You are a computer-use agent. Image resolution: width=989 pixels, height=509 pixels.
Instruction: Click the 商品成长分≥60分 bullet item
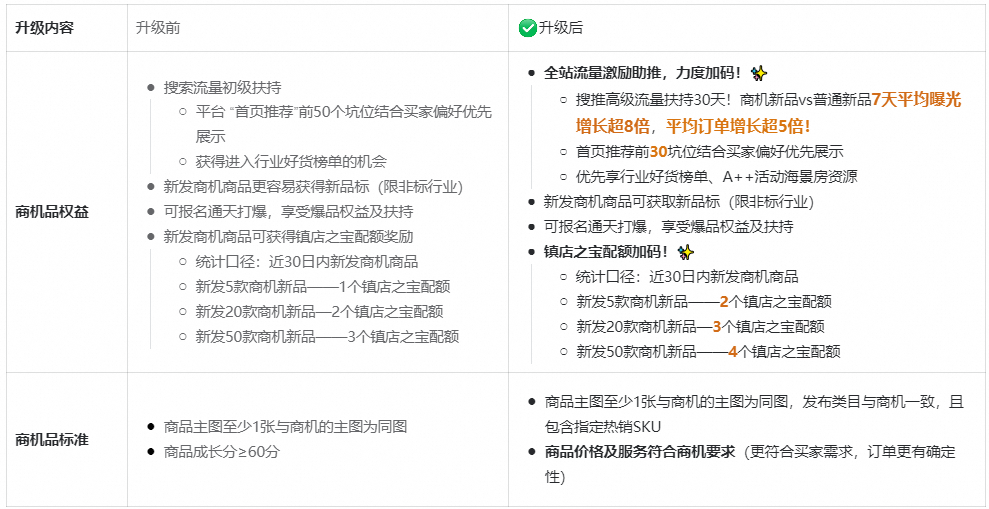(221, 452)
